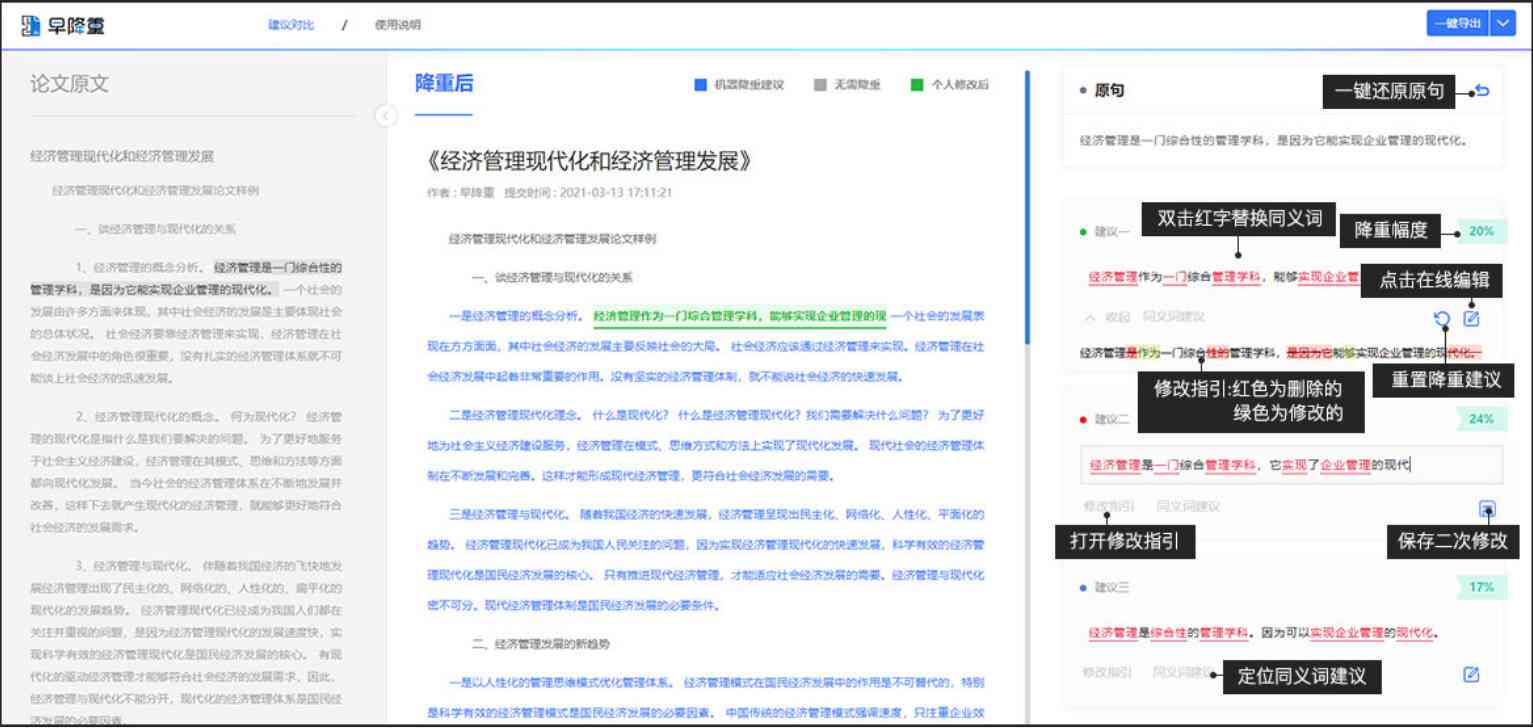Click red word 现代化 at the end of 建议三
1533x728 pixels.
pyautogui.click(x=1415, y=633)
